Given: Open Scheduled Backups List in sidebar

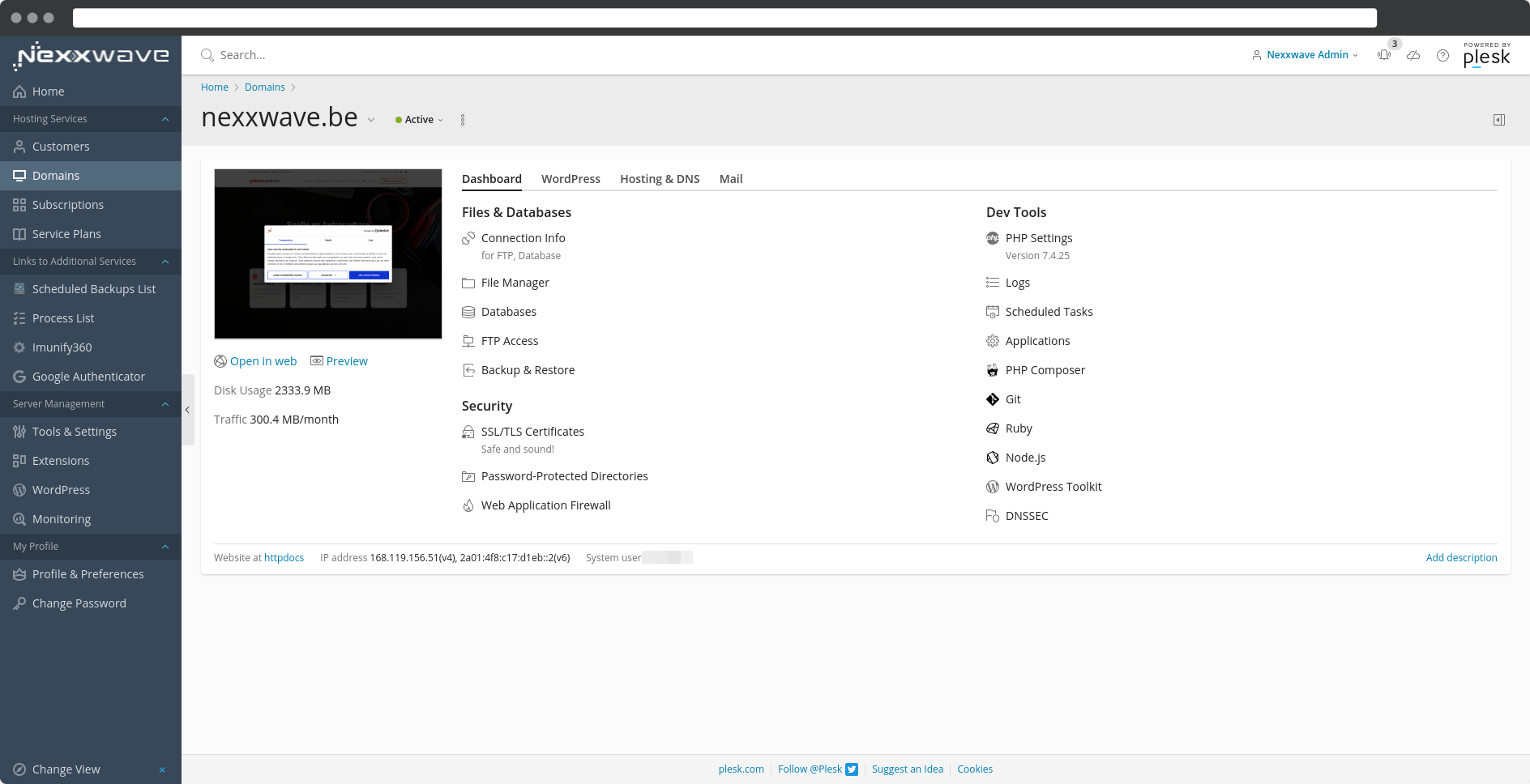Looking at the screenshot, I should point(91,289).
